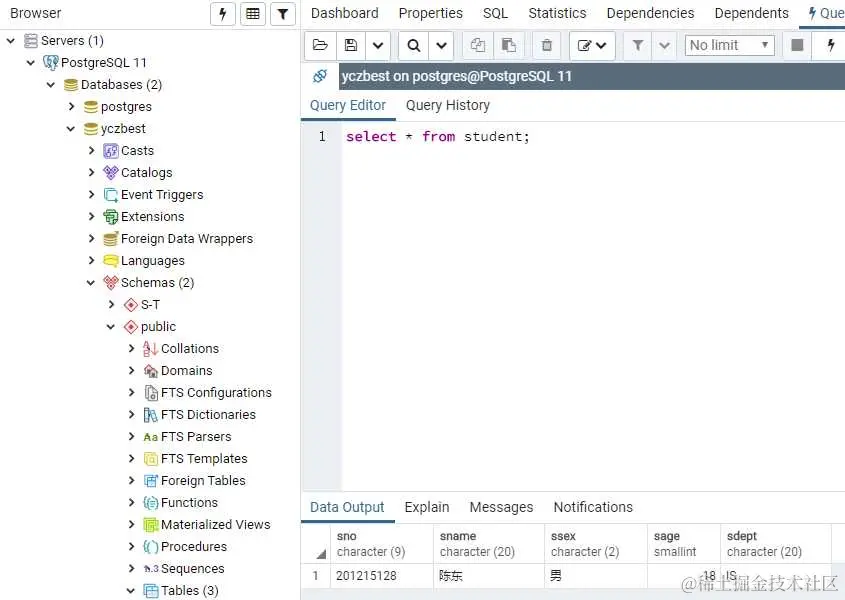Viewport: 845px width, 600px height.
Task: Click the connection status link icon
Action: 320,76
